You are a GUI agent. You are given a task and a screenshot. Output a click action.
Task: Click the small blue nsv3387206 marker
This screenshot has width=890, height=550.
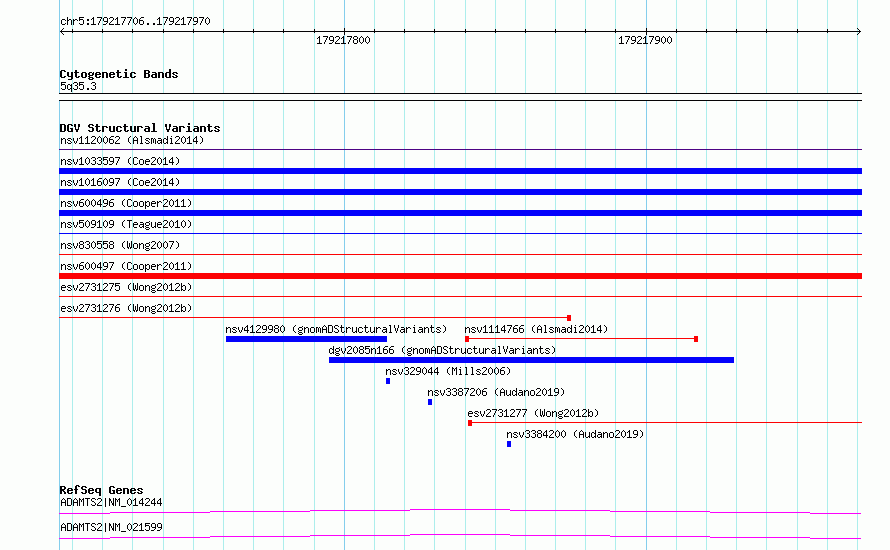(x=430, y=402)
